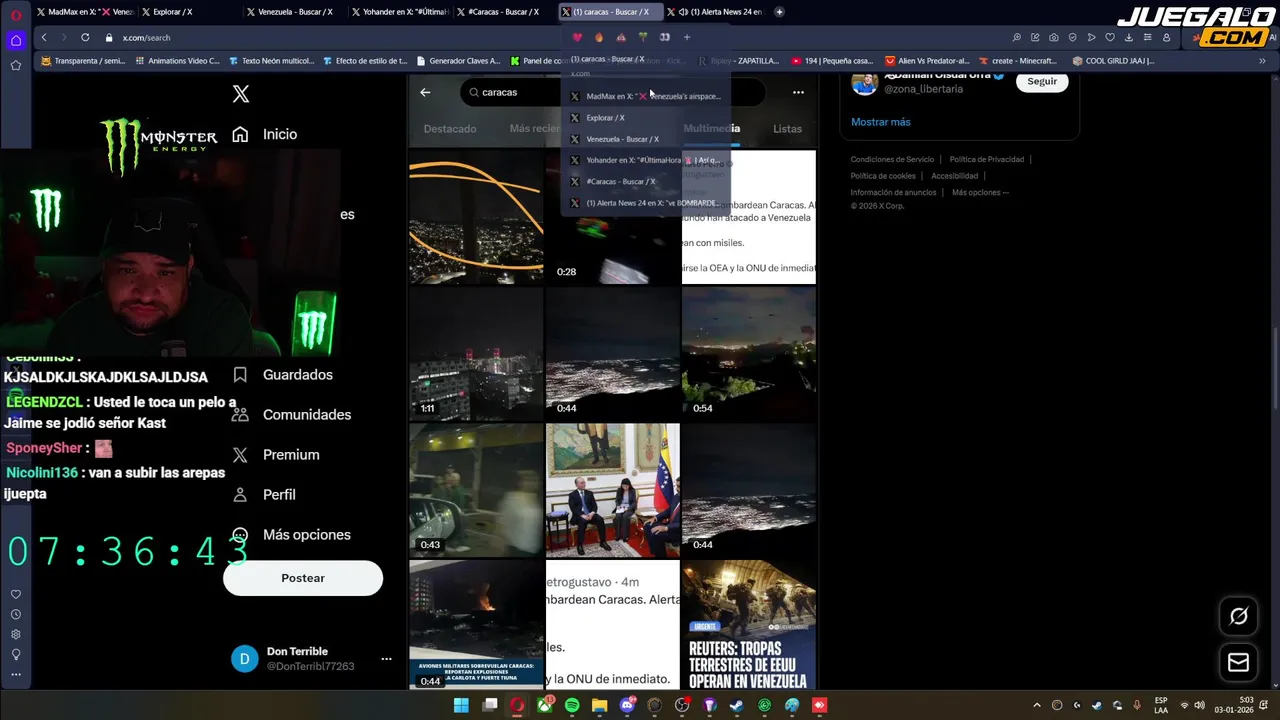Open the search options three-dot menu
Image resolution: width=1280 pixels, height=720 pixels.
point(798,92)
